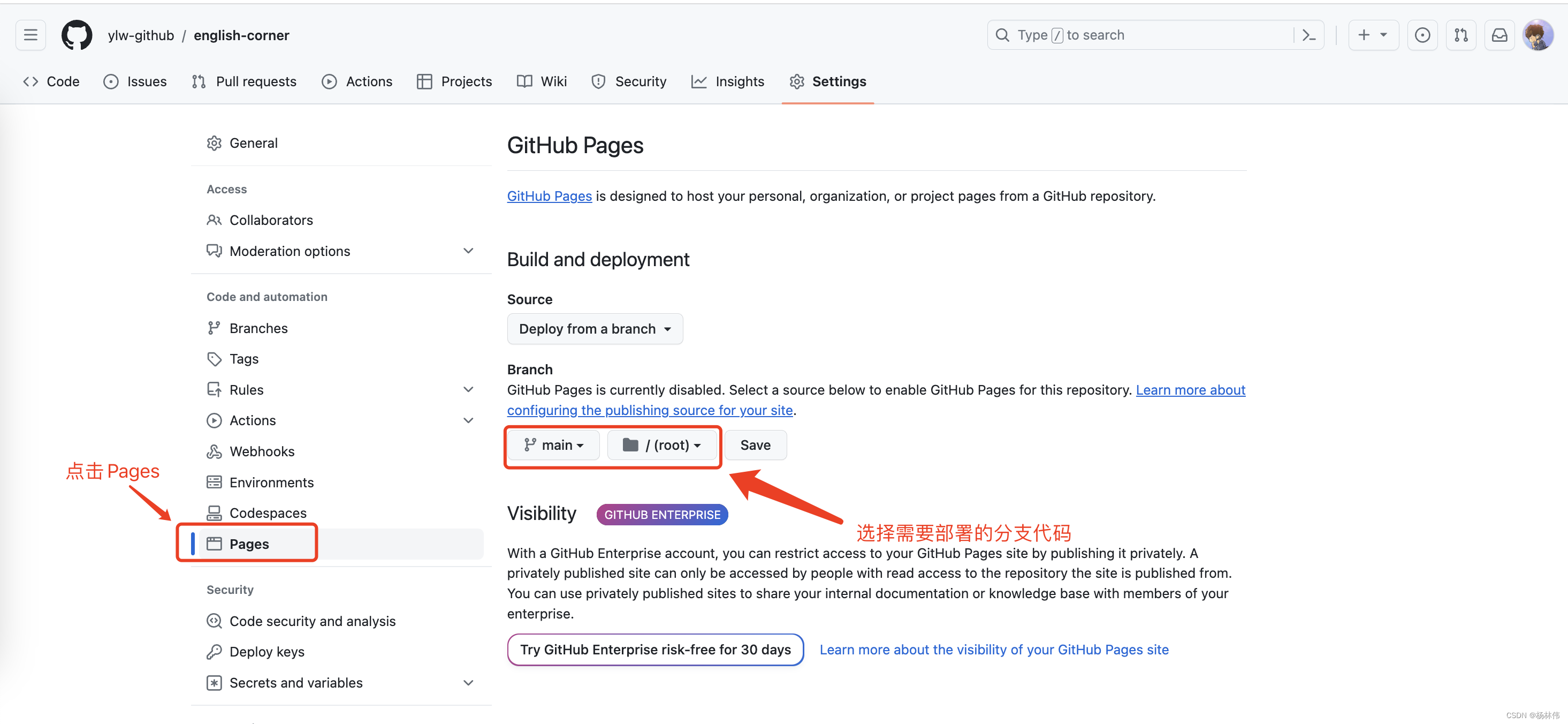Open the caret next to plus icon

(1383, 35)
